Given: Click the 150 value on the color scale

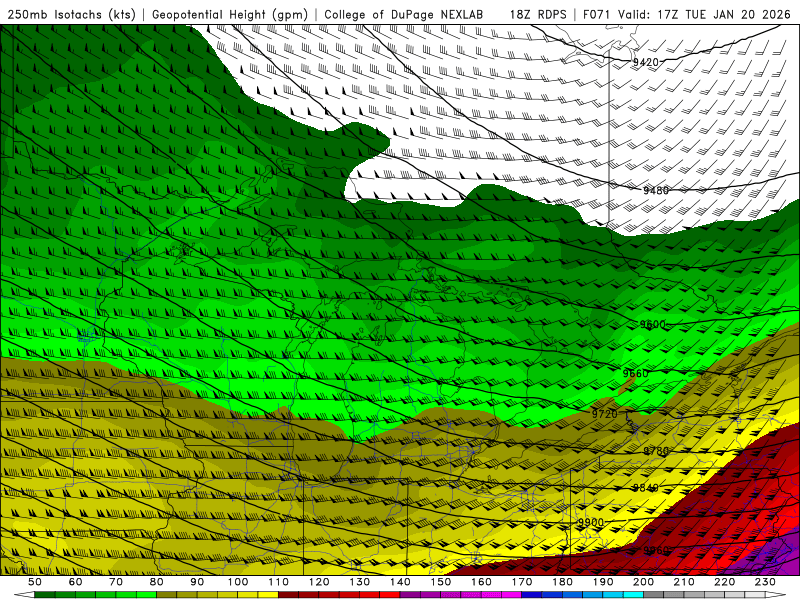Looking at the screenshot, I should [x=441, y=582].
